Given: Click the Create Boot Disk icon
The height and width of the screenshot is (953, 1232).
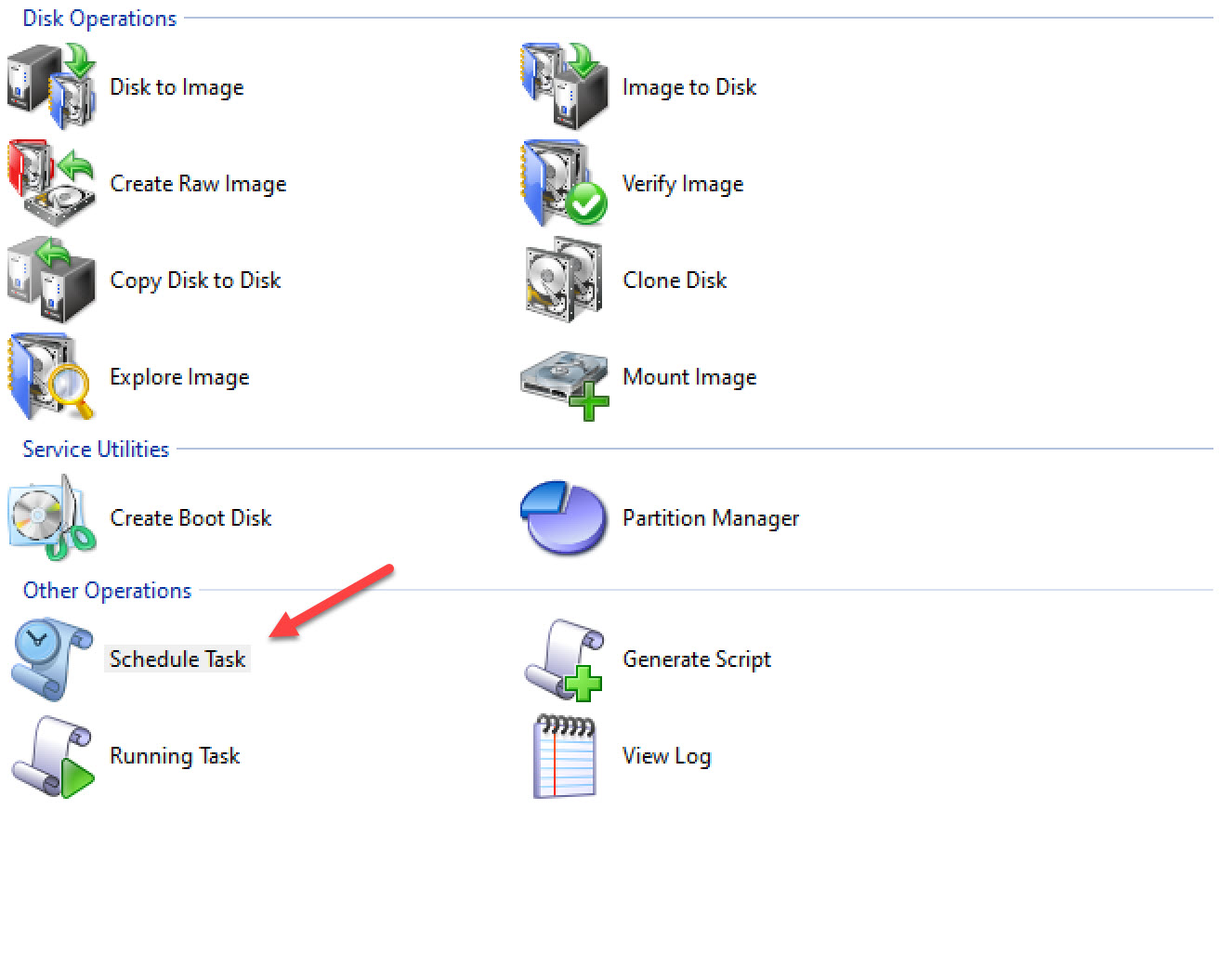Looking at the screenshot, I should (52, 517).
